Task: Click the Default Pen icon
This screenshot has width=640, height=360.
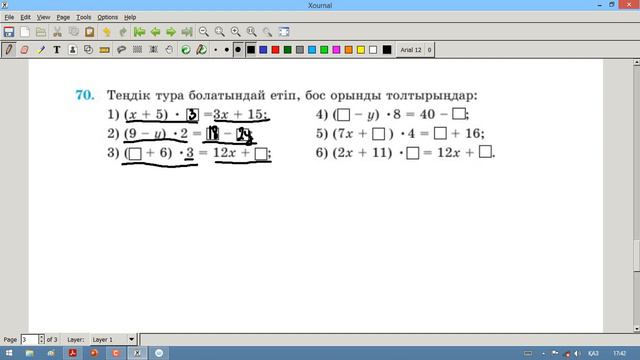Action: click(202, 50)
